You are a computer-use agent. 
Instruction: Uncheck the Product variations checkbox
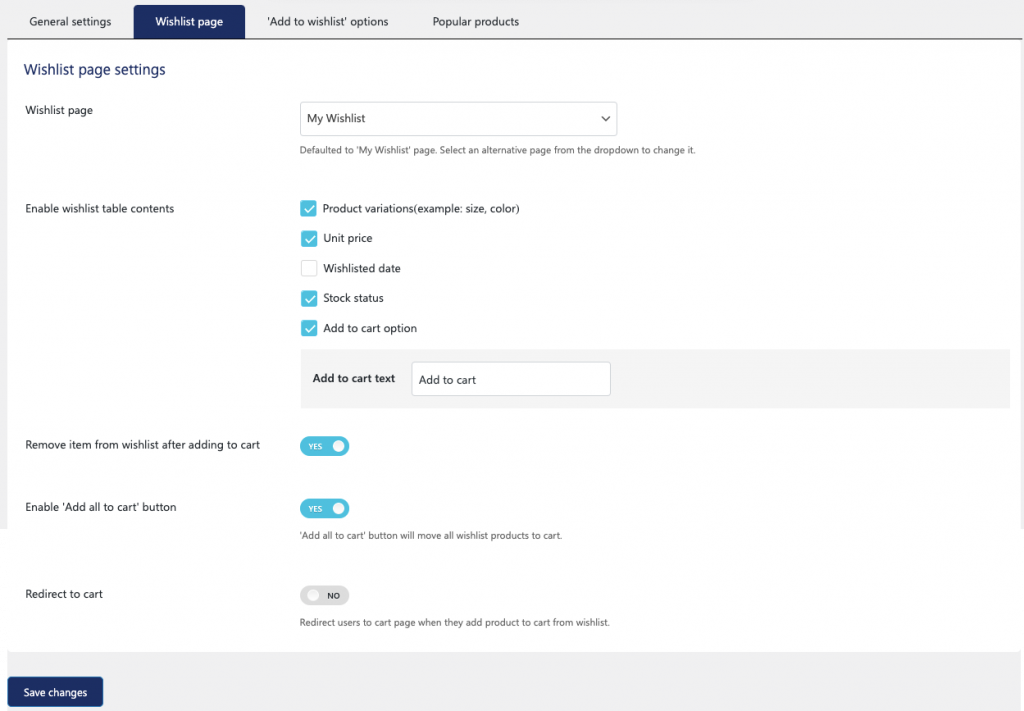pyautogui.click(x=309, y=208)
